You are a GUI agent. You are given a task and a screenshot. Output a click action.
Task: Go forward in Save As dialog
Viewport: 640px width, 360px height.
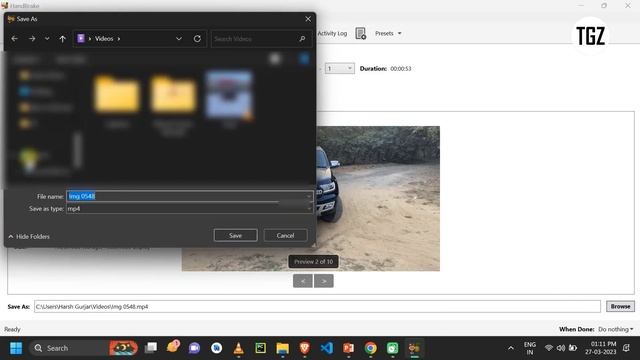click(x=32, y=39)
